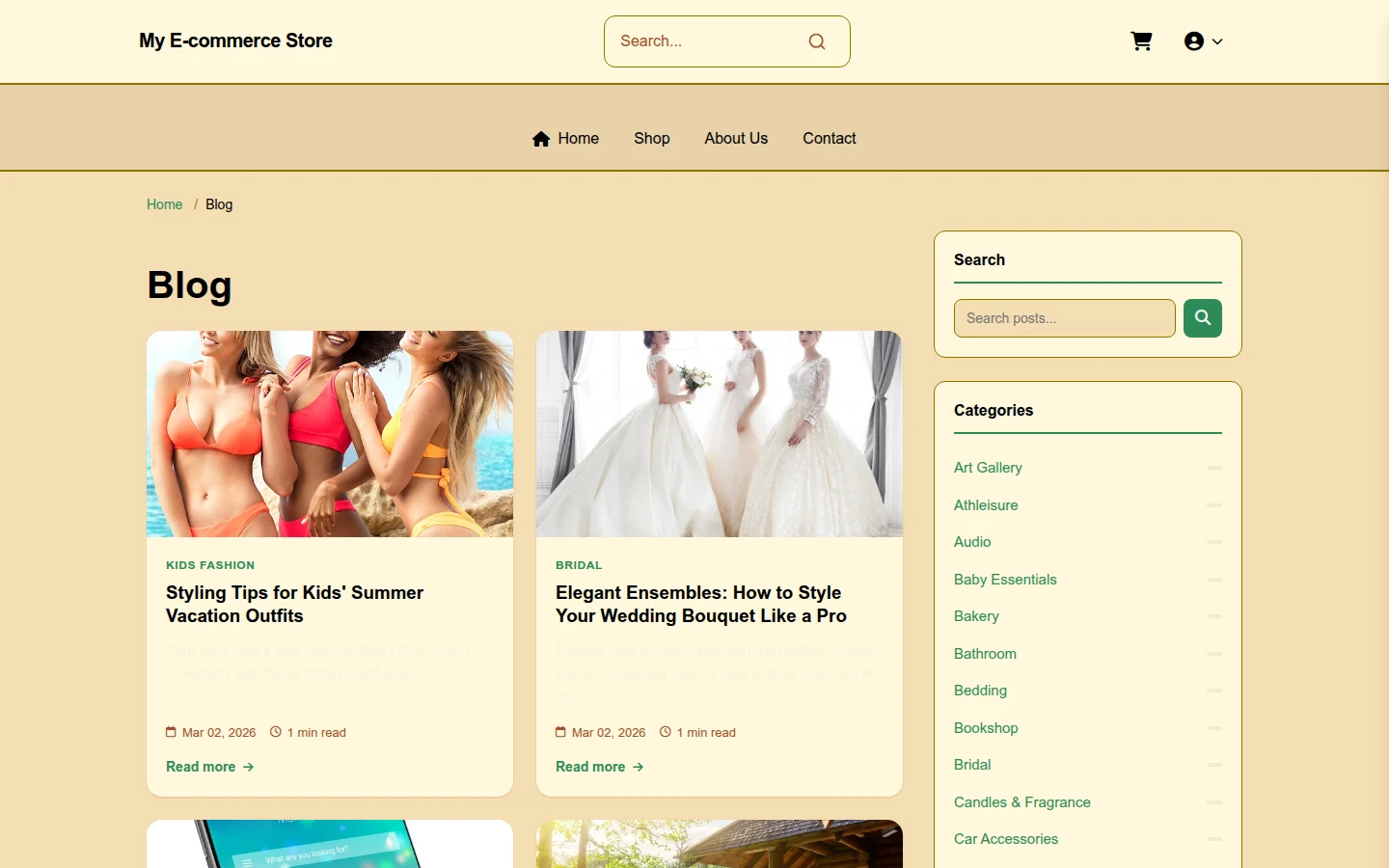This screenshot has width=1389, height=868.
Task: Open the About Us page
Action: pos(736,139)
